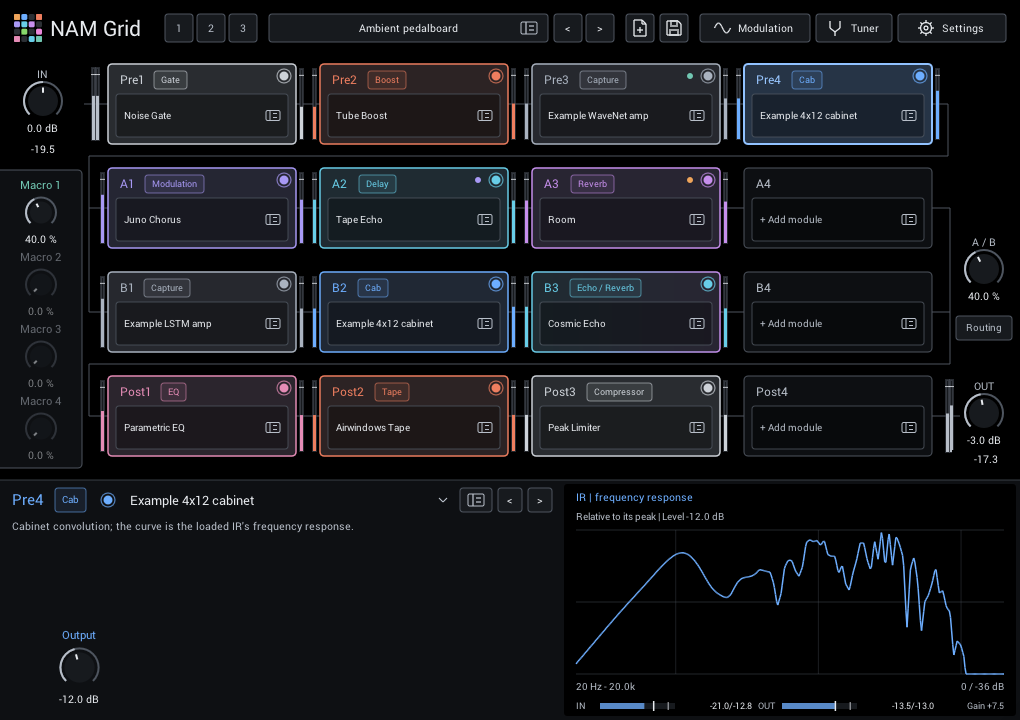The width and height of the screenshot is (1020, 720).
Task: Open the Ambient pedalboard preset selector
Action: coord(408,28)
